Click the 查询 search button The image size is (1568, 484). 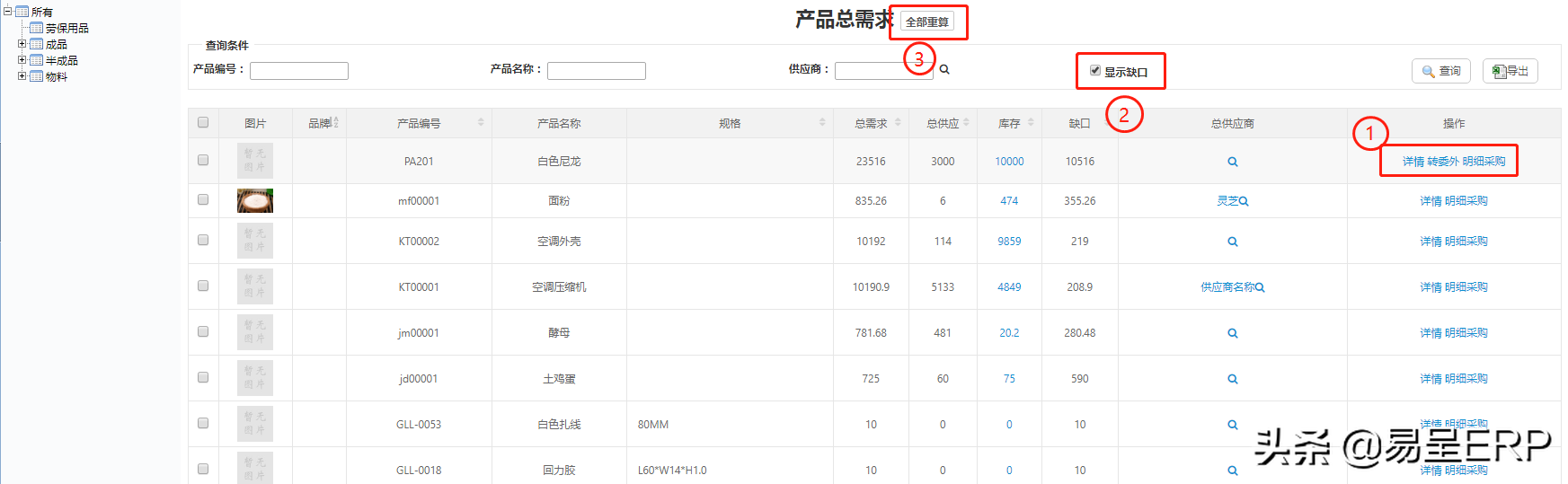(1440, 71)
